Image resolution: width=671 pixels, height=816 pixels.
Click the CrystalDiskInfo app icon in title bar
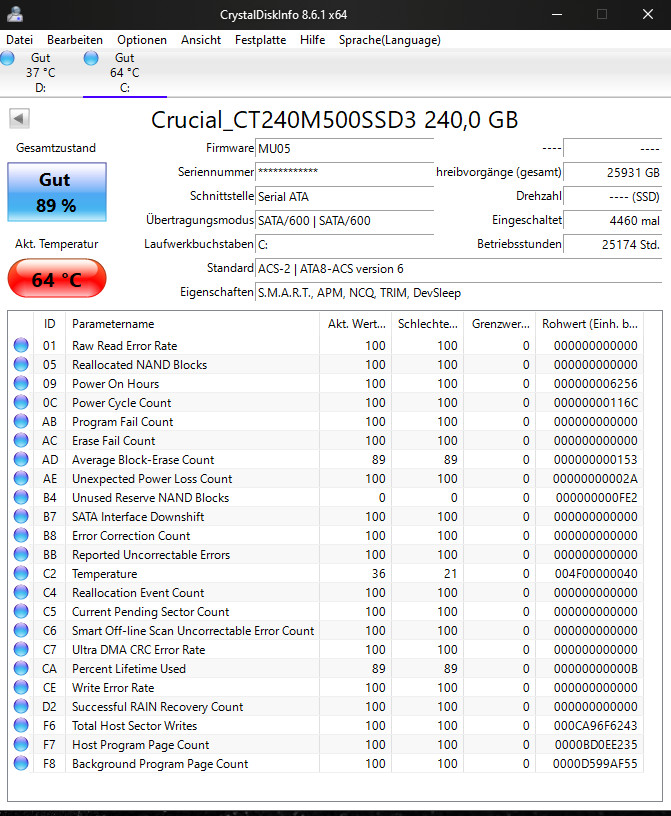tap(15, 14)
